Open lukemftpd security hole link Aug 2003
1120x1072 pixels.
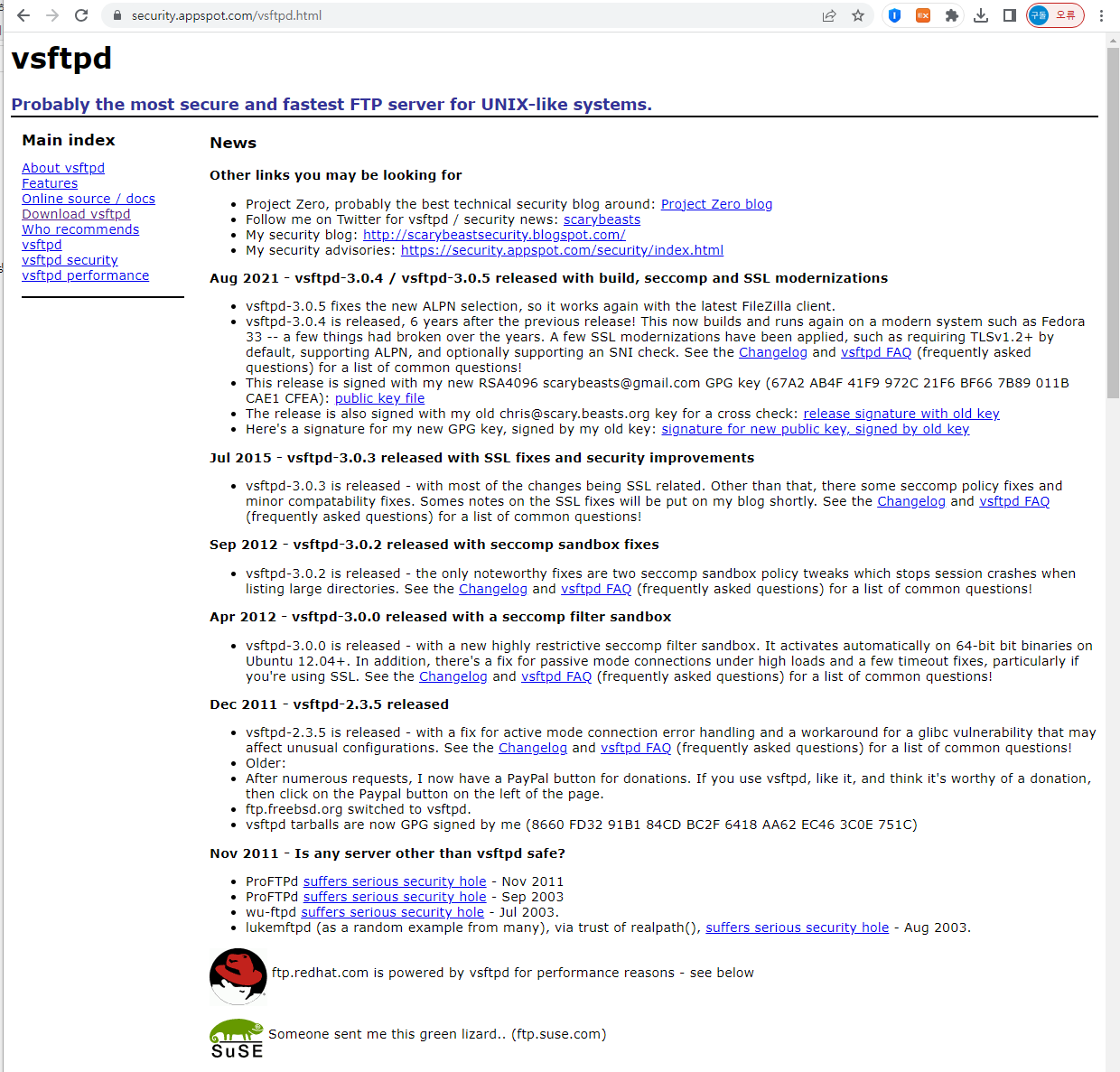point(797,928)
